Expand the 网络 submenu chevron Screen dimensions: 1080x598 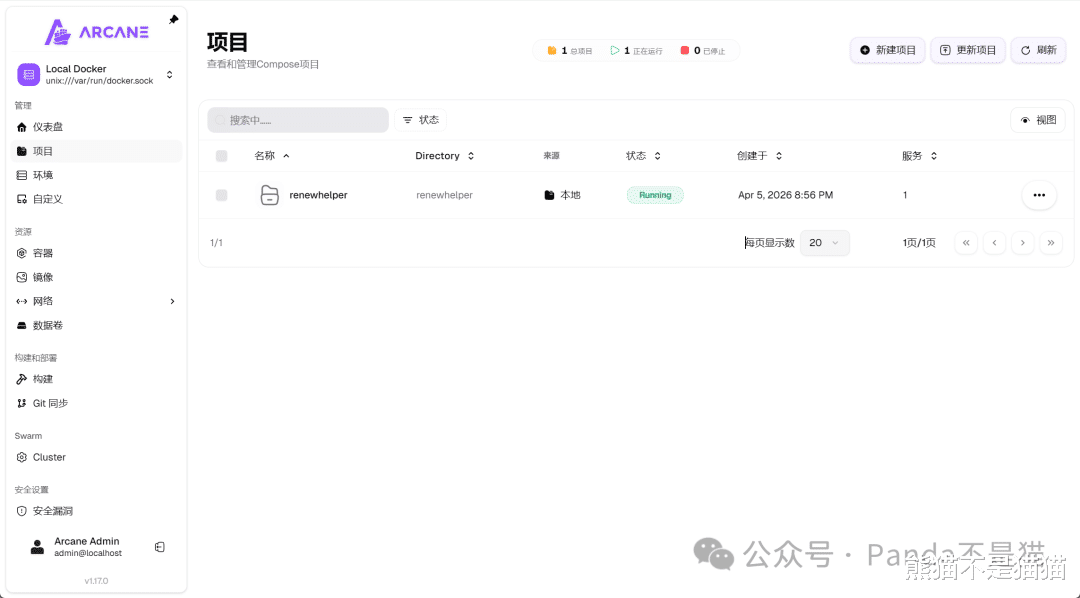(172, 301)
